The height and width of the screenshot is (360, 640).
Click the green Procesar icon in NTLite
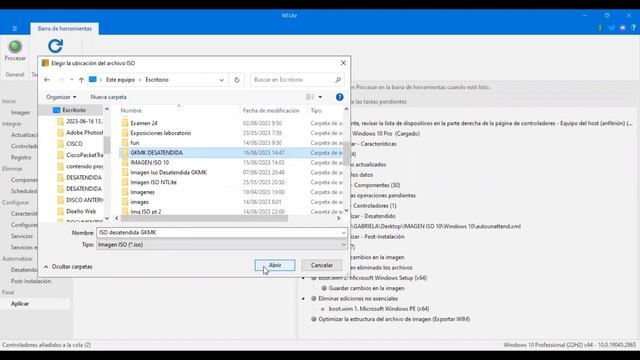pyautogui.click(x=15, y=47)
